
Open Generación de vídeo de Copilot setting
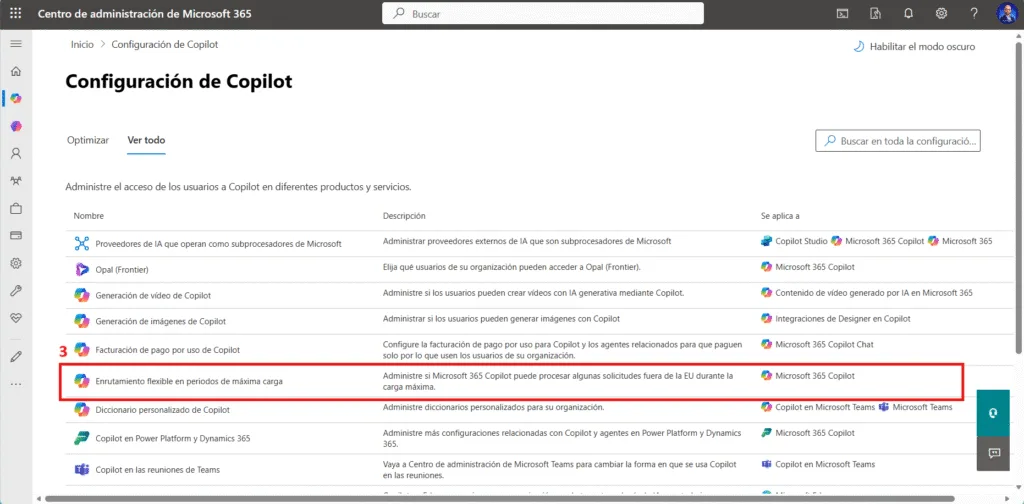tap(153, 295)
